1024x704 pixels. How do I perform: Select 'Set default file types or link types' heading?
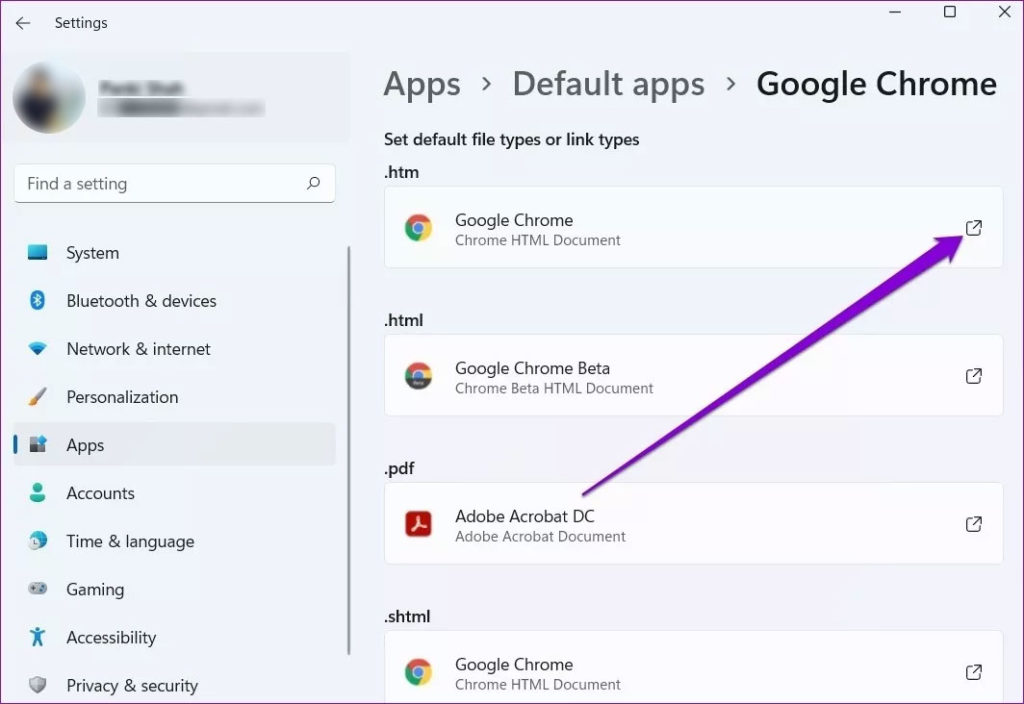coord(511,140)
